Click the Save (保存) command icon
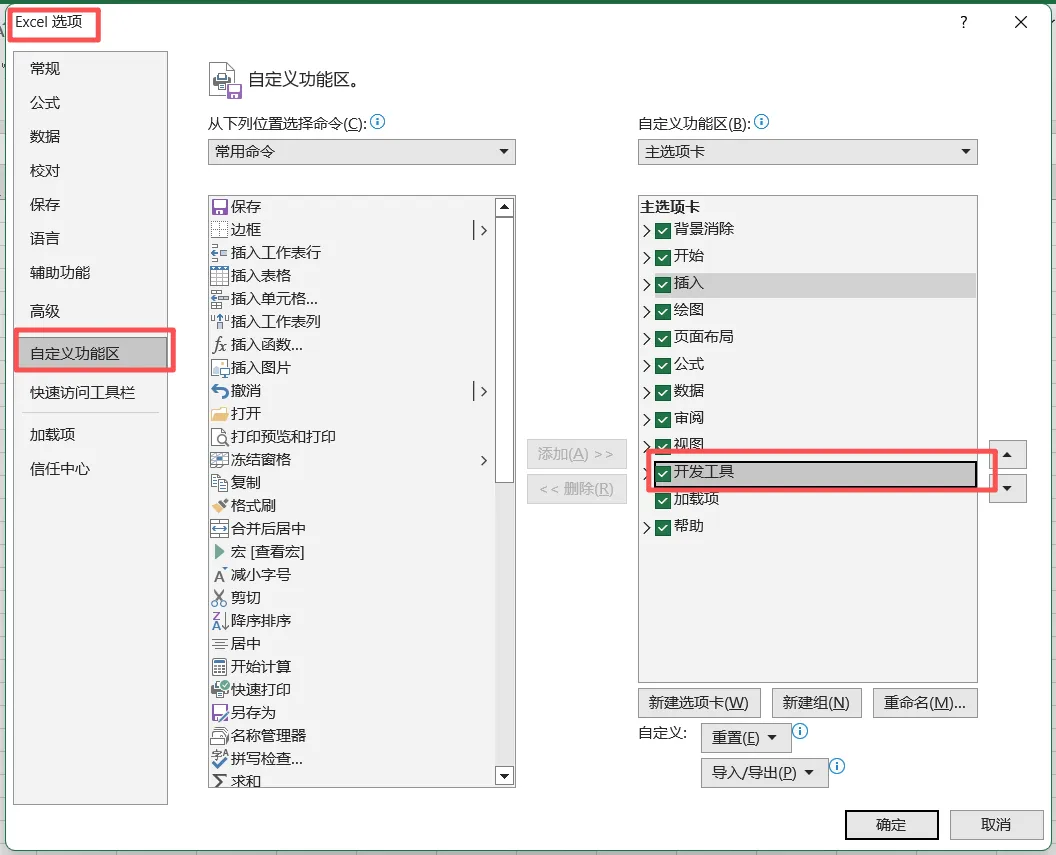Viewport: 1056px width, 855px height. click(220, 207)
